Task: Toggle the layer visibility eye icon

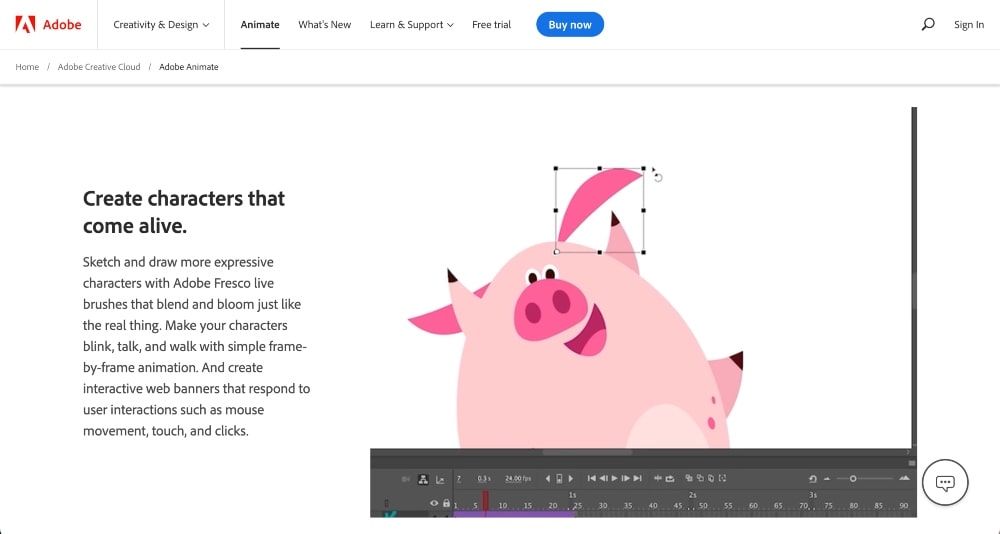Action: point(434,503)
